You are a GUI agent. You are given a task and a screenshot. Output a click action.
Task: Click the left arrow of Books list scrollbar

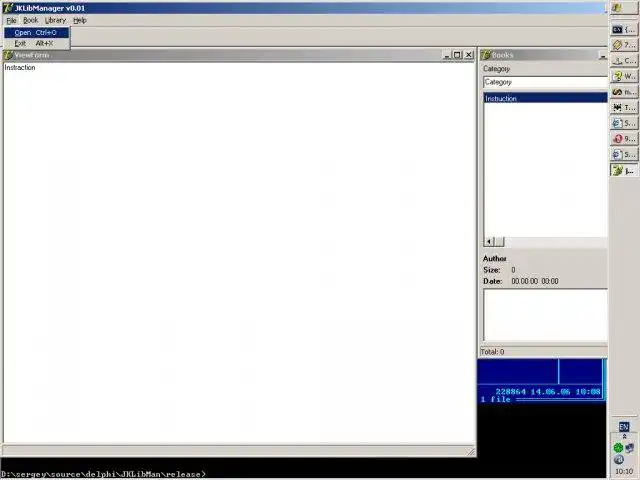tap(489, 242)
